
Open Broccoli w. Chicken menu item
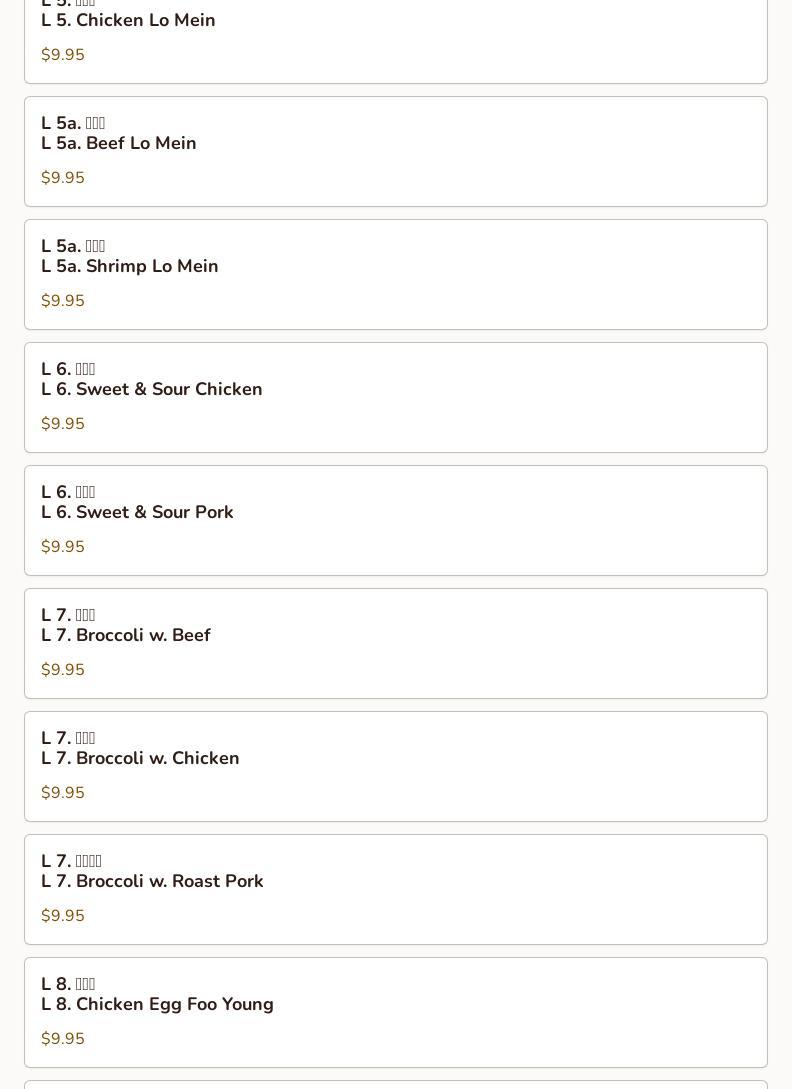click(x=140, y=759)
